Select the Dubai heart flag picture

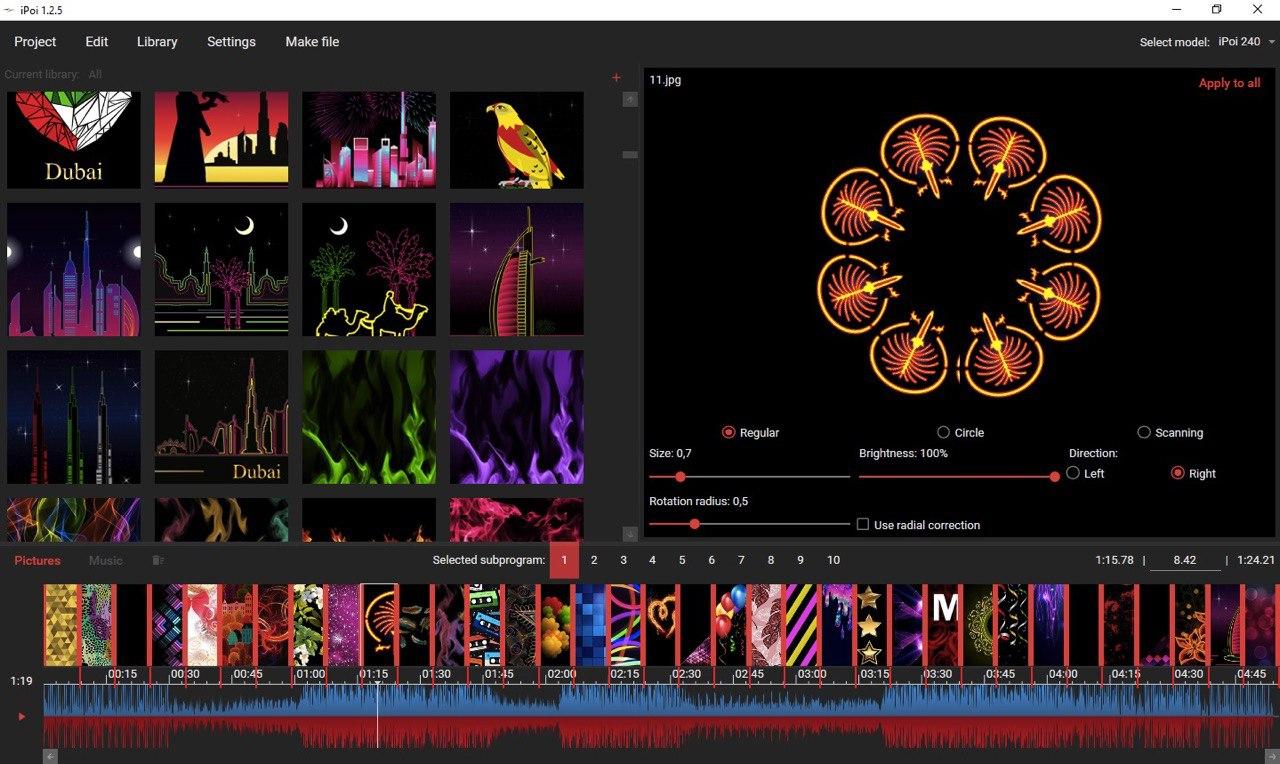pos(74,140)
